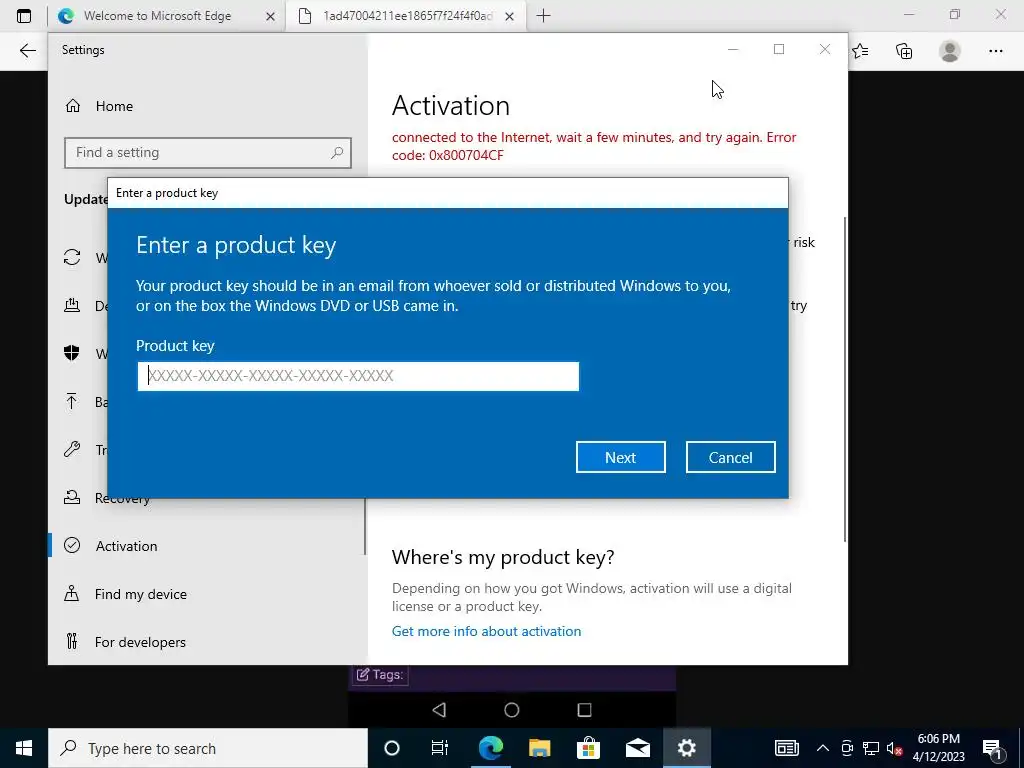1024x768 pixels.
Task: Click the Where's my product key? heading
Action: click(x=503, y=557)
